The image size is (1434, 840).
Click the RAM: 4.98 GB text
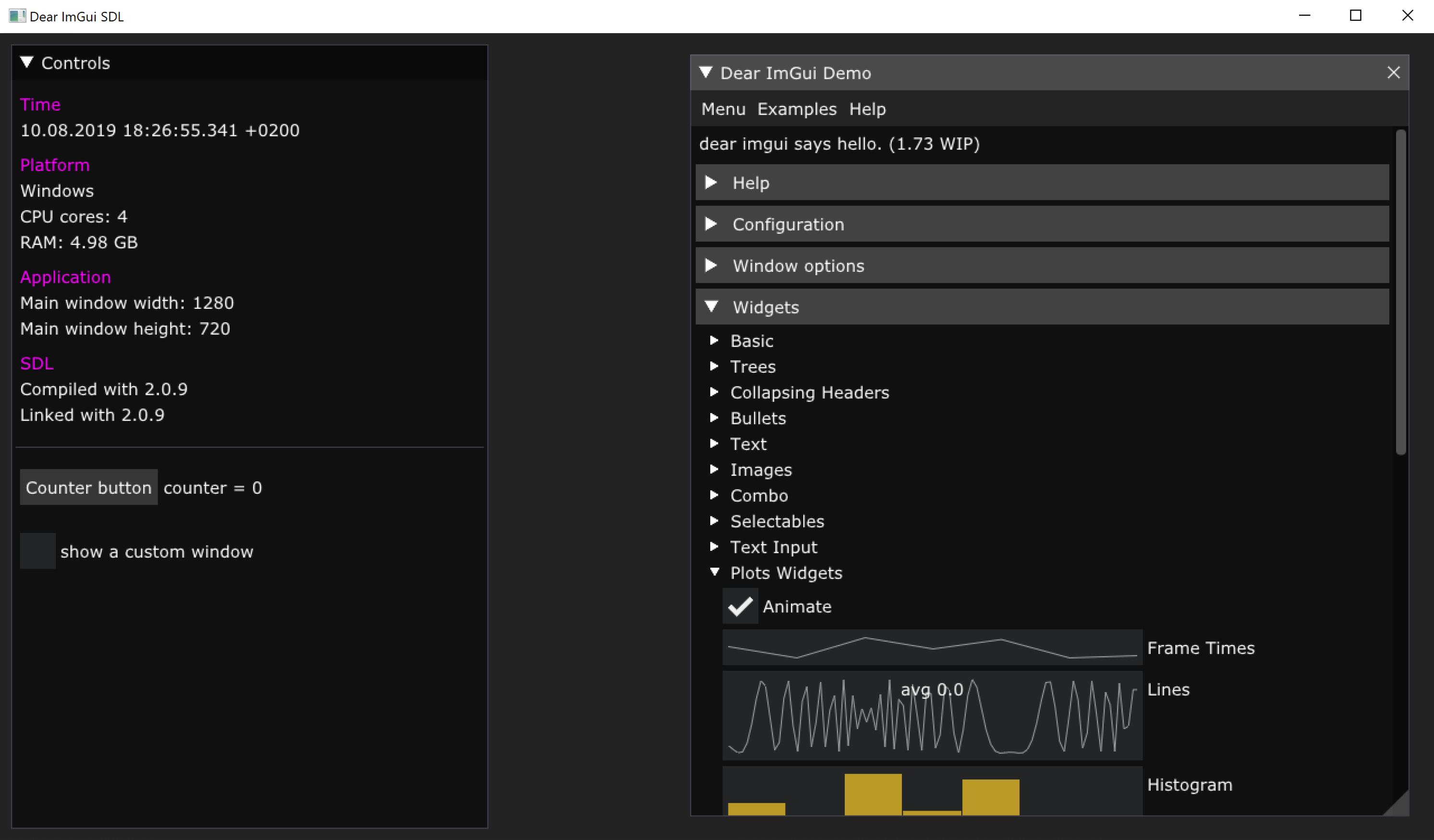pyautogui.click(x=79, y=243)
